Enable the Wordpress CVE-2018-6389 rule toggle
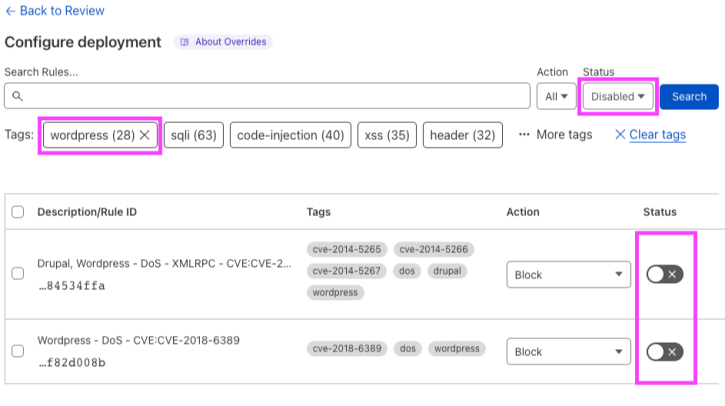Screen dimensions: 725x406 (664, 351)
